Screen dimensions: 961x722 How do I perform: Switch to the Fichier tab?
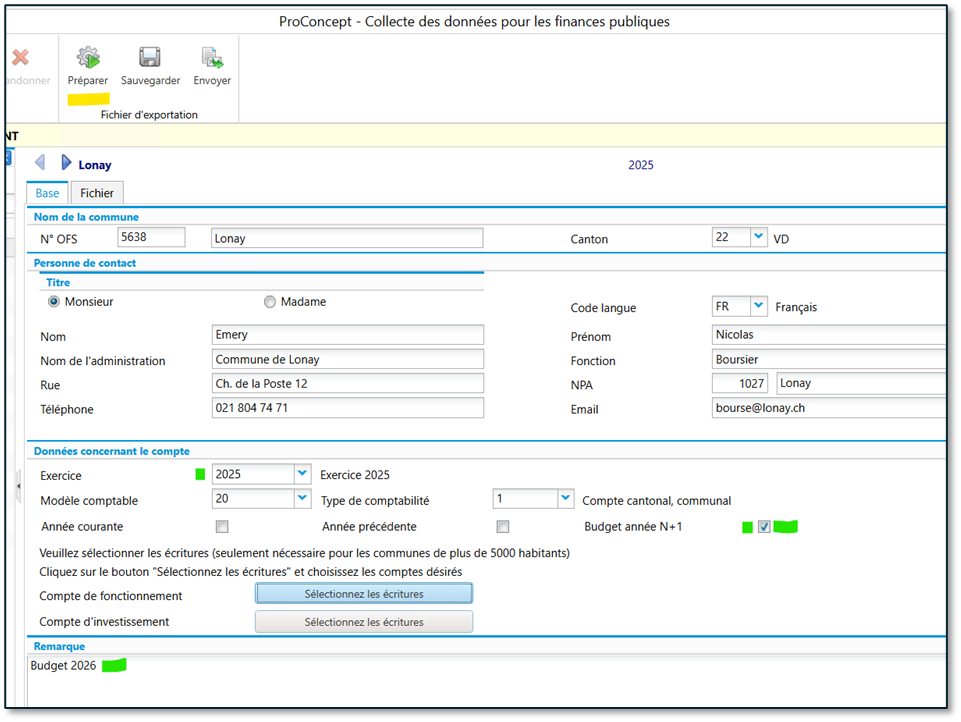97,193
